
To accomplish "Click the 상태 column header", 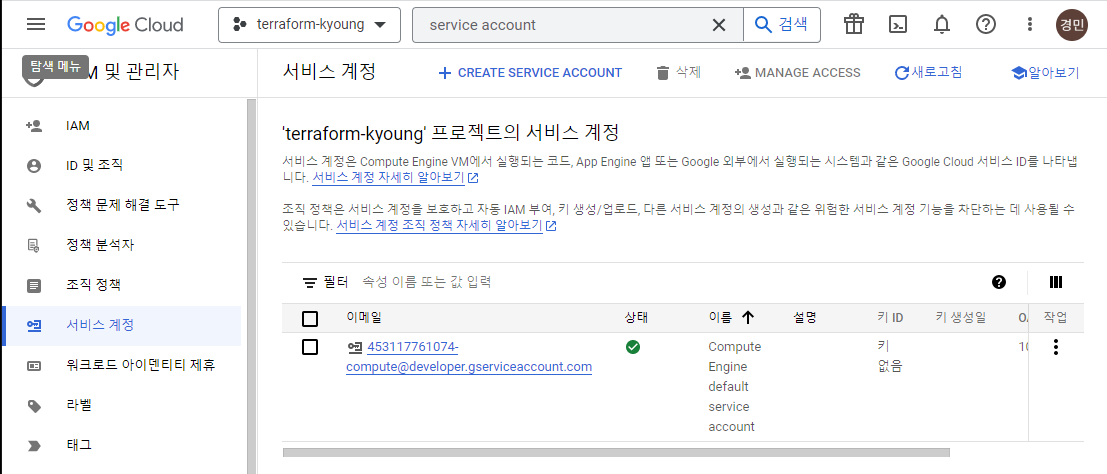I will tap(636, 318).
